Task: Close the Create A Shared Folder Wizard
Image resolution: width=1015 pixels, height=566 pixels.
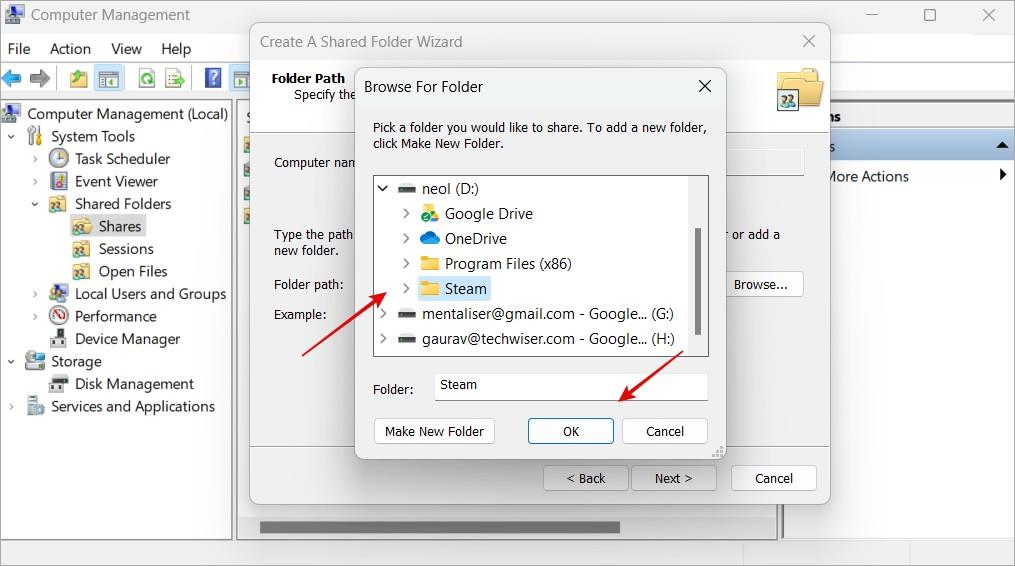Action: point(809,41)
